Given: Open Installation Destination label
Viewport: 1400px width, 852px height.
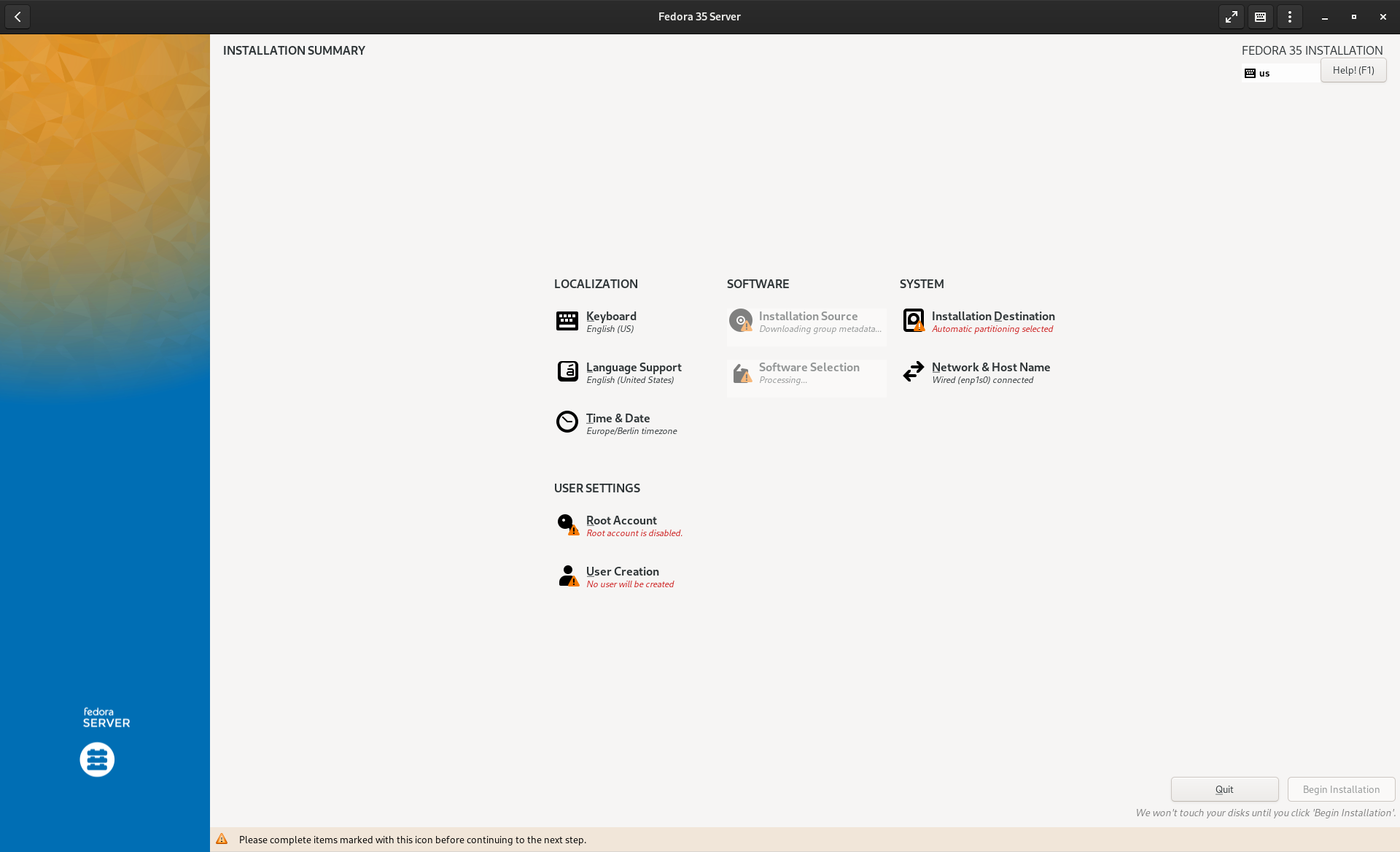Looking at the screenshot, I should click(993, 316).
